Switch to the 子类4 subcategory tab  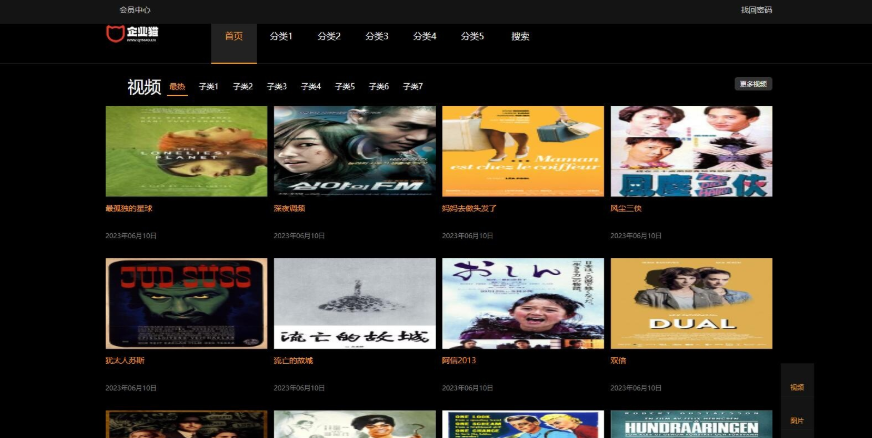[x=310, y=87]
